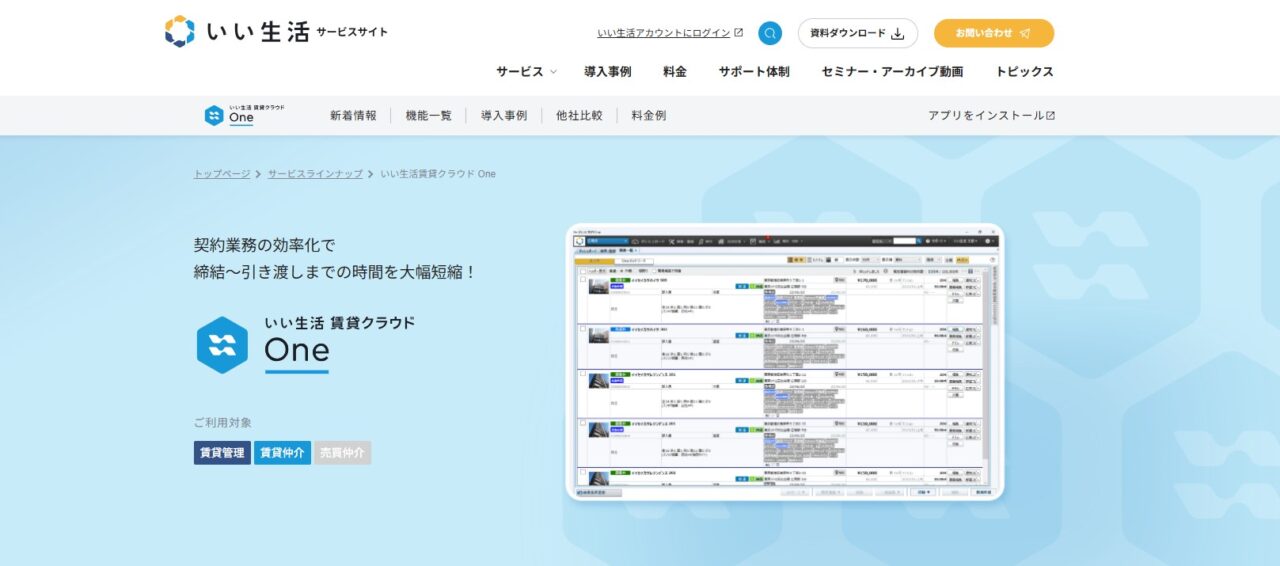The width and height of the screenshot is (1280, 566).
Task: Open the 料金 main menu item
Action: [675, 72]
